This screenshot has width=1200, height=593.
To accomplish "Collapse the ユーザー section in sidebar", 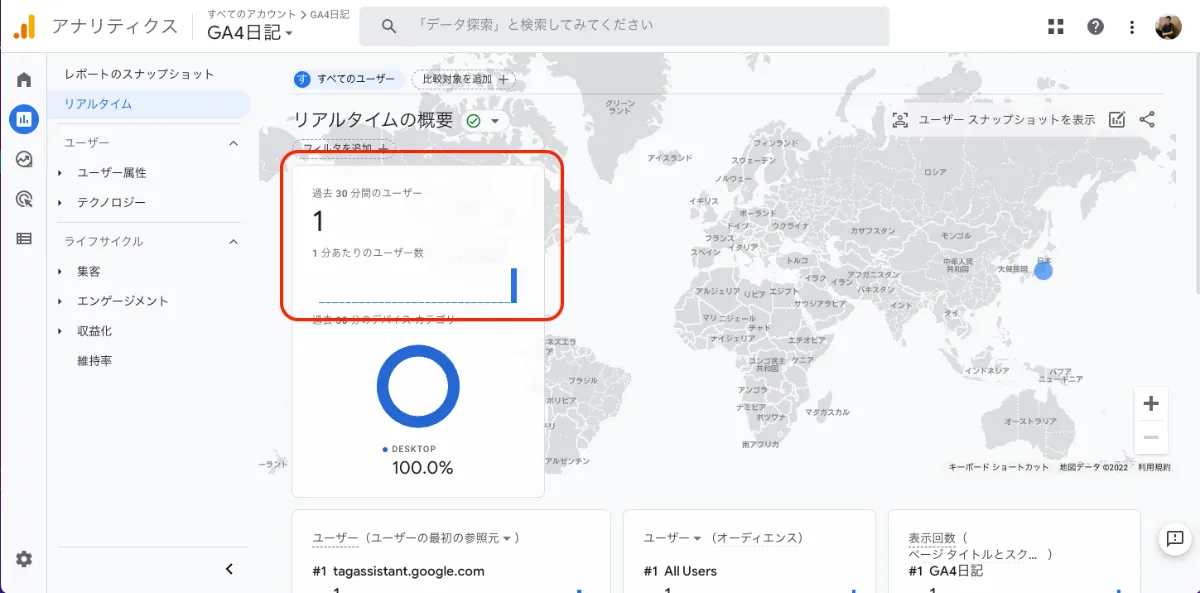I will point(234,143).
